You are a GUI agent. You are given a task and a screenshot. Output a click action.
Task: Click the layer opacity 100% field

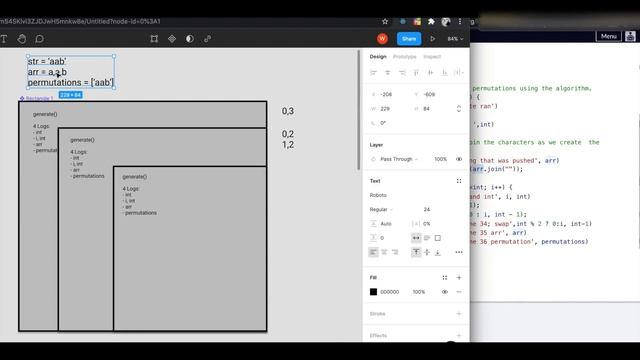440,159
